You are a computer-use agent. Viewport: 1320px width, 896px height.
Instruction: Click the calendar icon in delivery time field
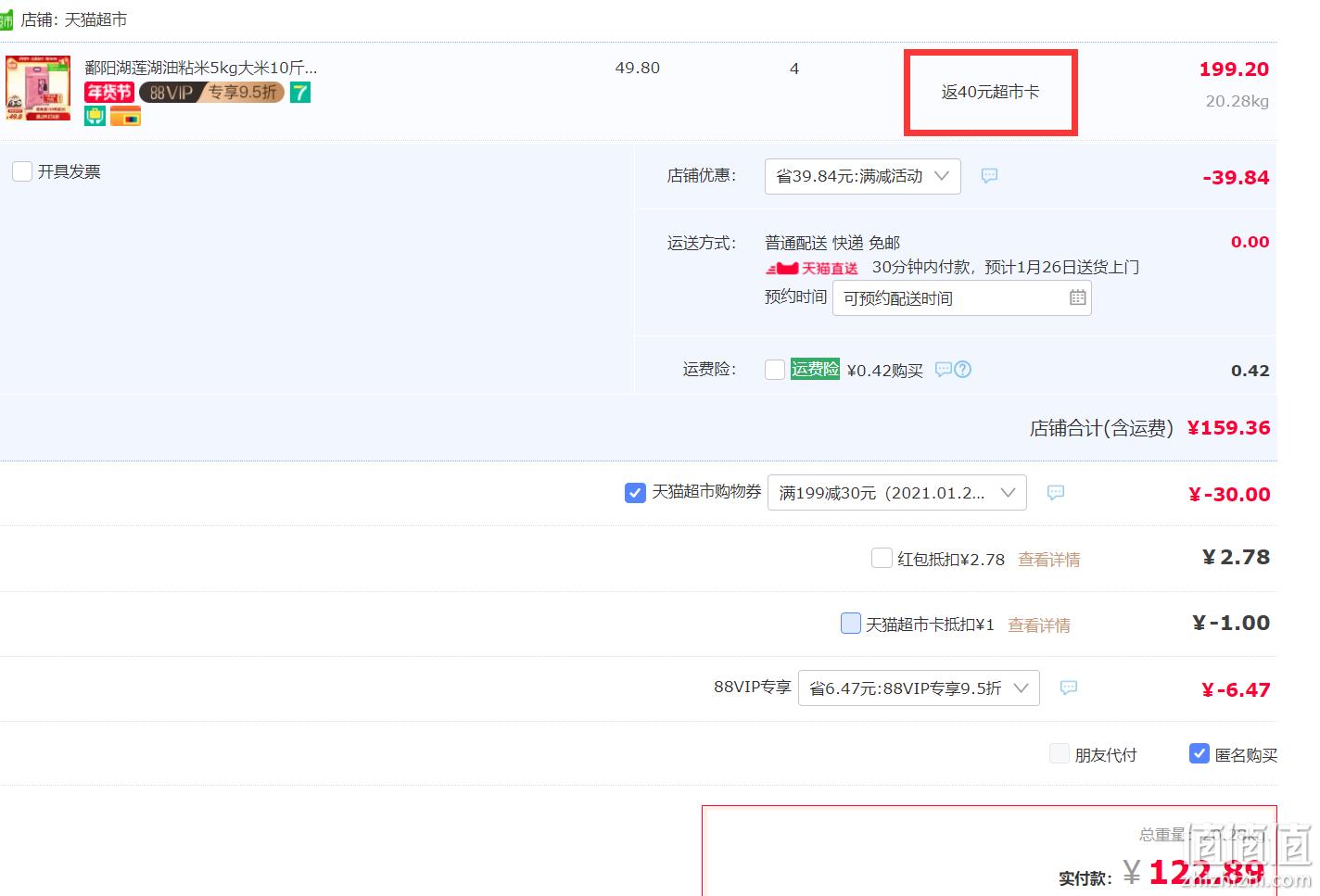tap(1077, 297)
